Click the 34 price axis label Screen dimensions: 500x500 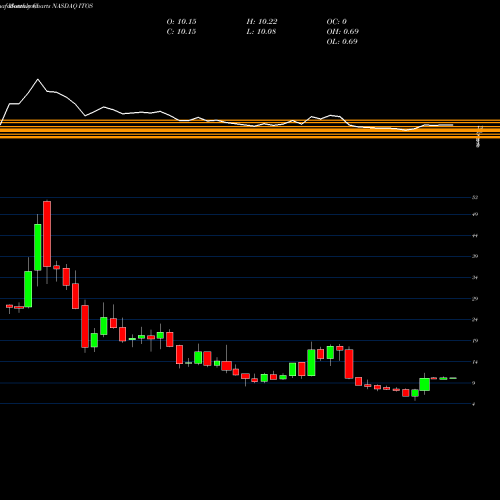coord(475,277)
